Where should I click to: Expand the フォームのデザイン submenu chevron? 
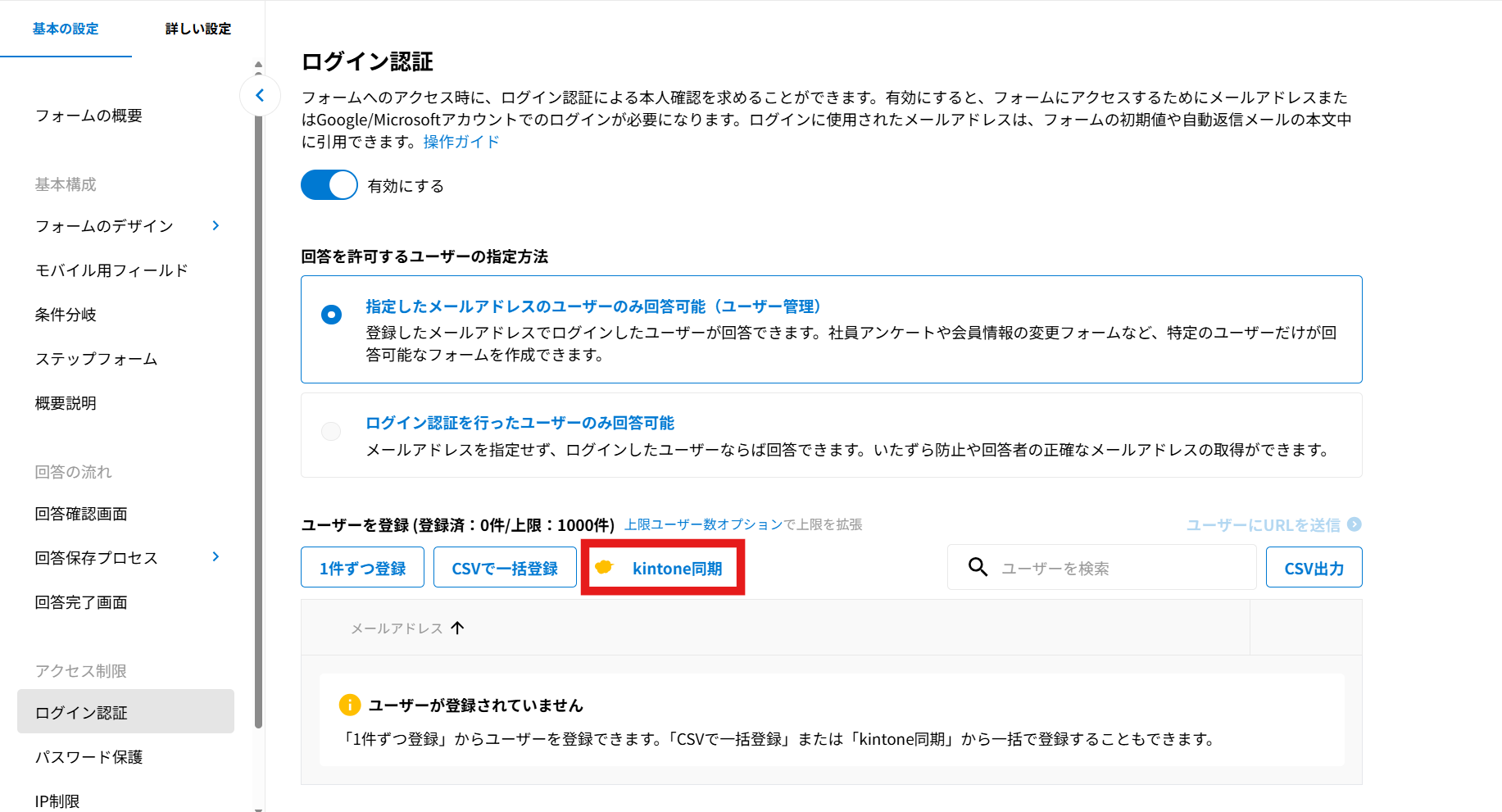tap(216, 225)
